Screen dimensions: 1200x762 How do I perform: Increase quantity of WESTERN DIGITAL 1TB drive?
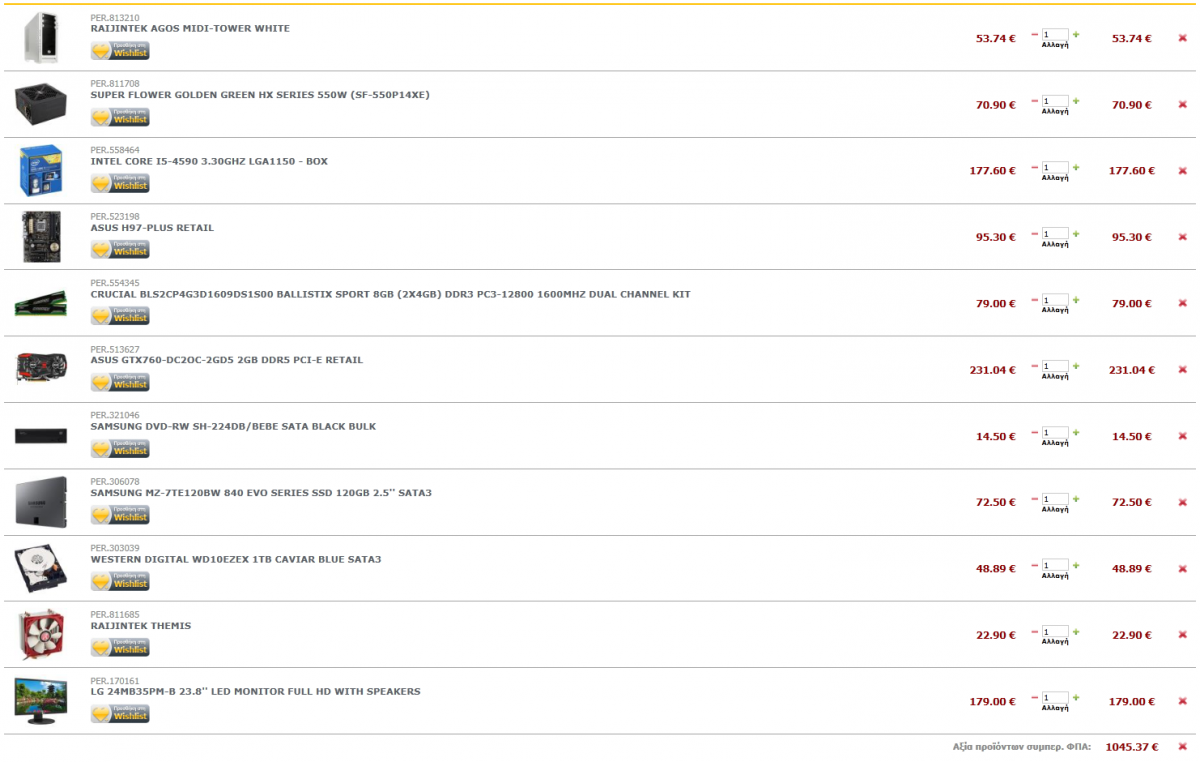(x=1076, y=564)
